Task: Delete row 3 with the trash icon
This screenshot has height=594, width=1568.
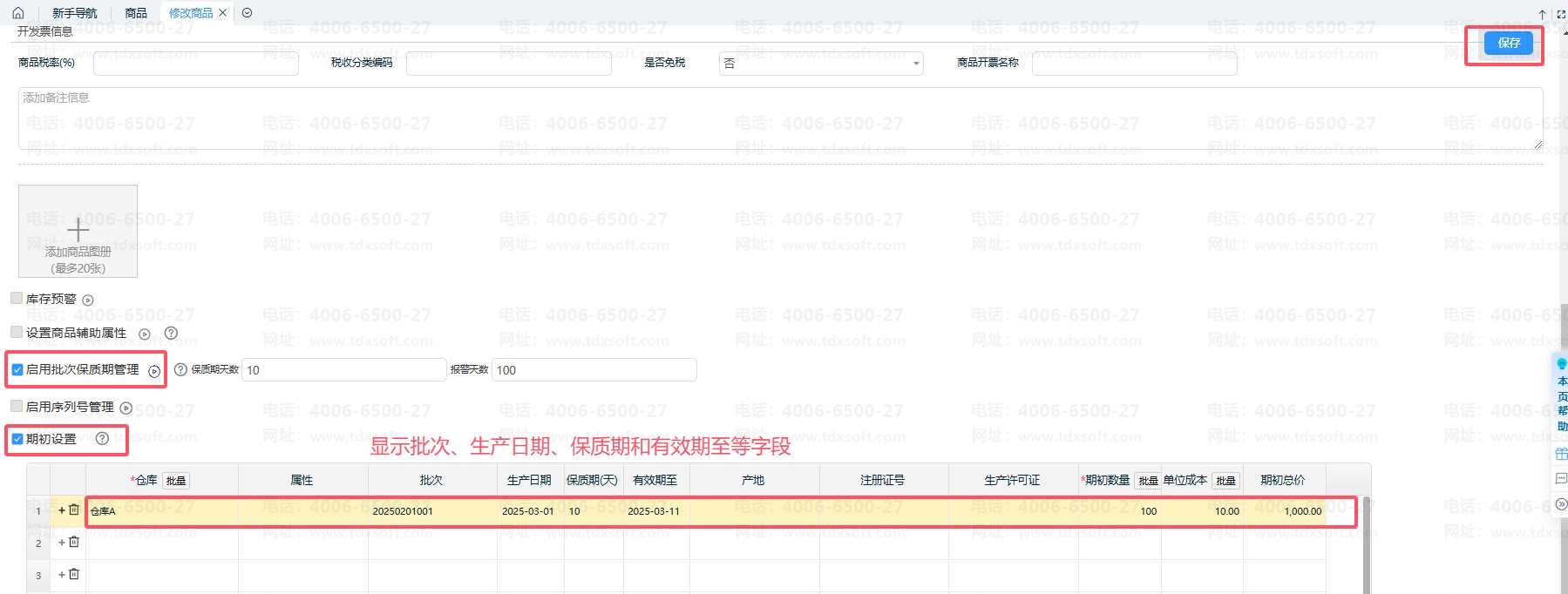Action: [74, 574]
